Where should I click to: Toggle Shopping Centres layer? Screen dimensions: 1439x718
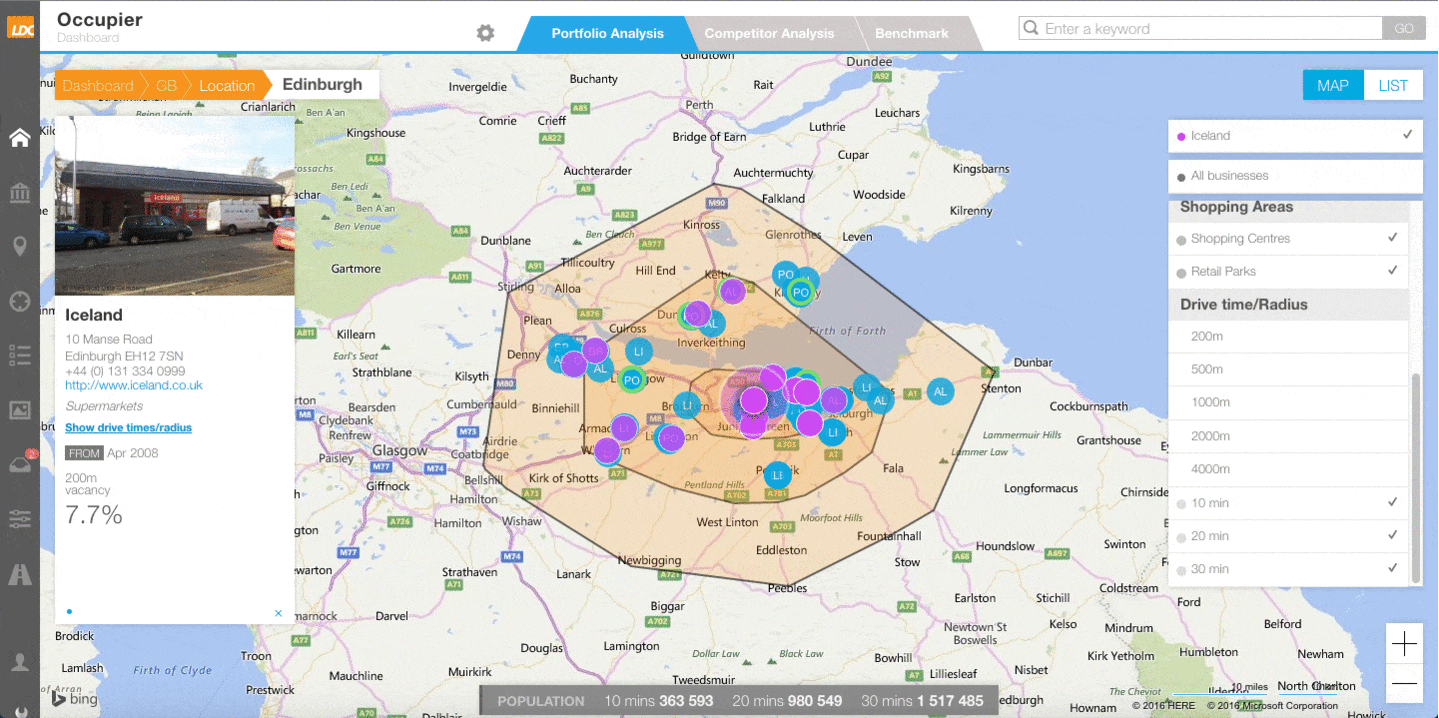tap(1289, 239)
